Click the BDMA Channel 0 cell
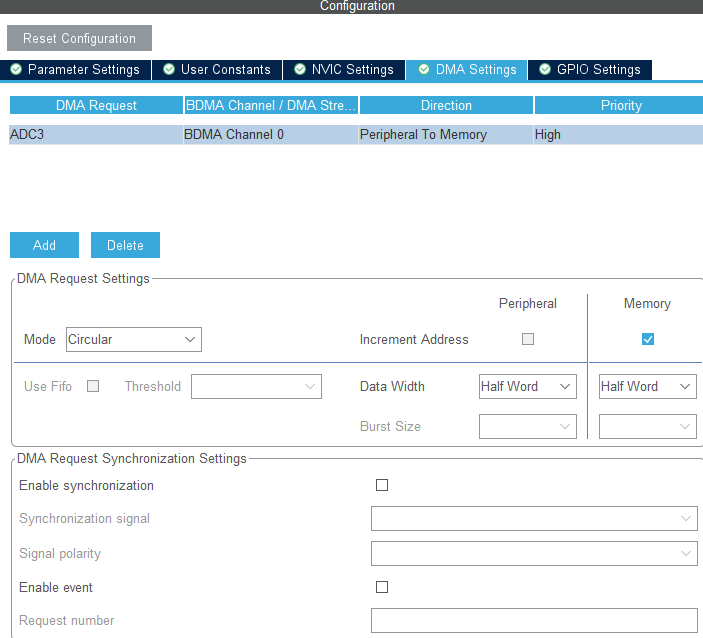Viewport: 703px width, 638px height. [x=271, y=135]
